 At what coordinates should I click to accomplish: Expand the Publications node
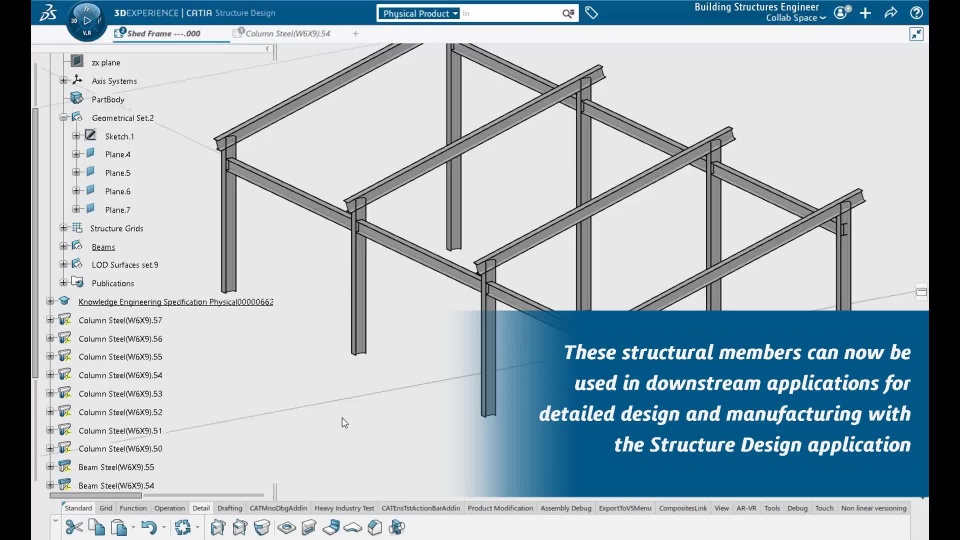(64, 283)
